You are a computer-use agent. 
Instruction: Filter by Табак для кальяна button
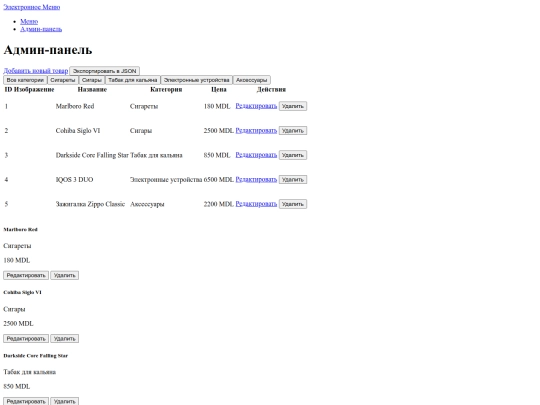(x=133, y=80)
